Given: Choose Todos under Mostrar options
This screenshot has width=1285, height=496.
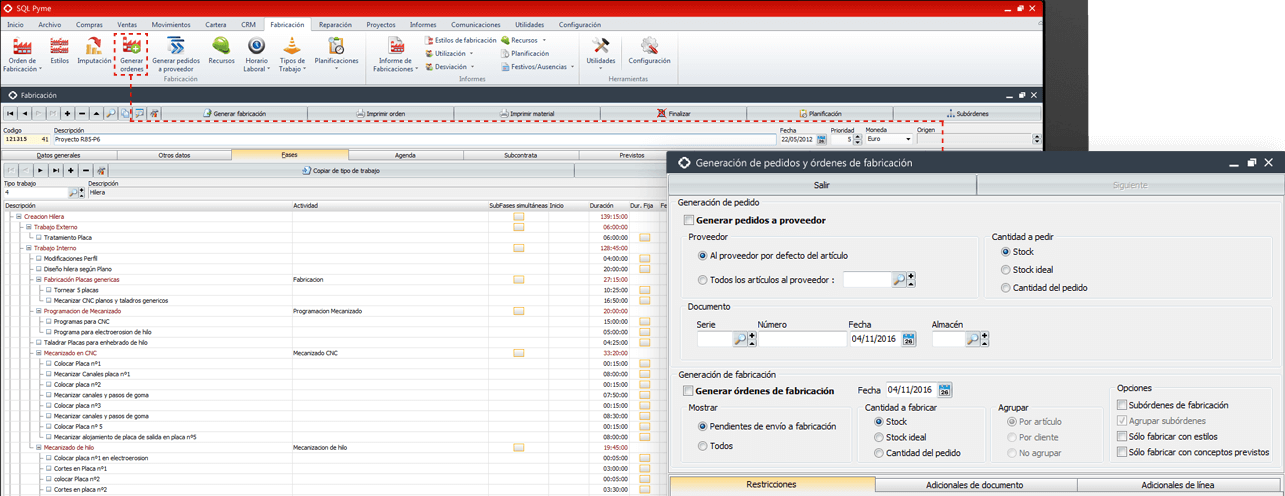Looking at the screenshot, I should tap(703, 446).
